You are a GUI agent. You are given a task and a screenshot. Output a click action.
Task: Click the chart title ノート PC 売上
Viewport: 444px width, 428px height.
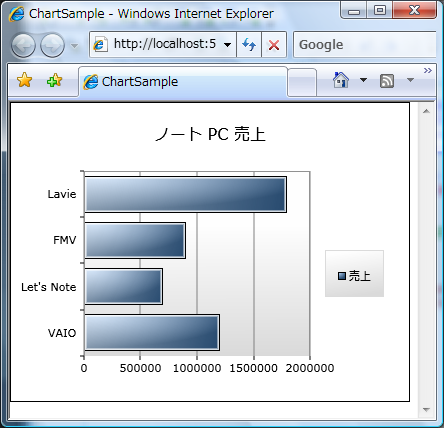(211, 135)
